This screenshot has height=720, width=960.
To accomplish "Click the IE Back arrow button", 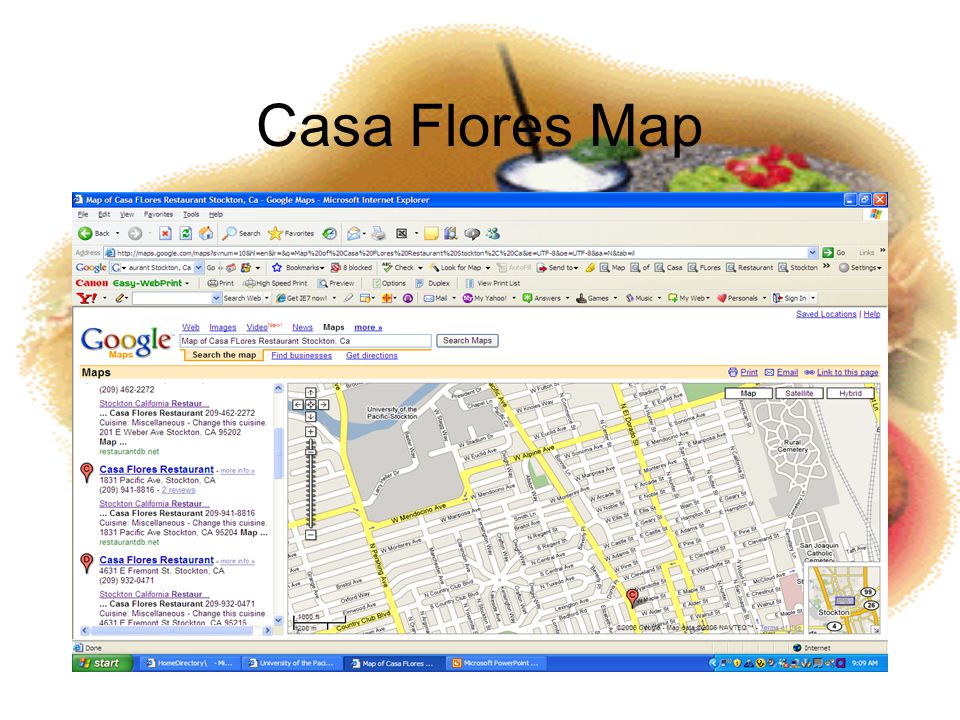I will [x=85, y=233].
